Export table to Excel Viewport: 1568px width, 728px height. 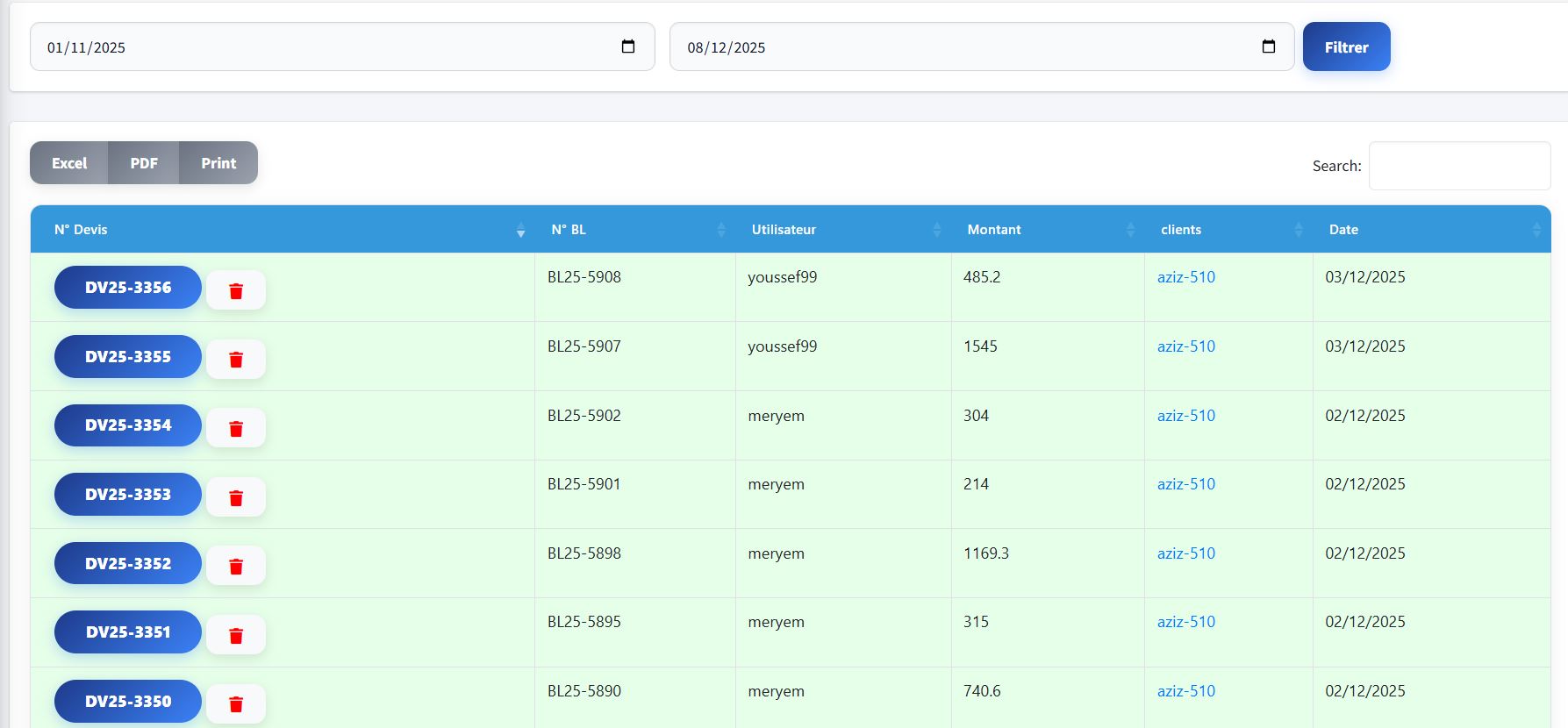pyautogui.click(x=69, y=163)
